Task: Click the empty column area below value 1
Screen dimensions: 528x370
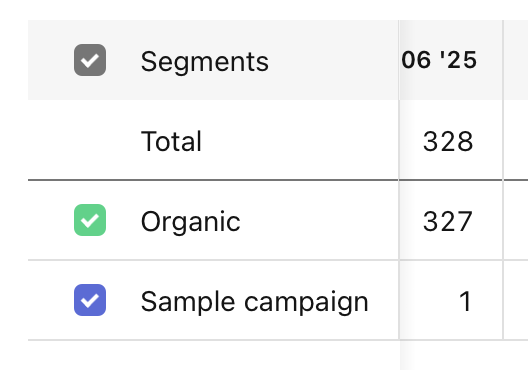Action: 451,355
